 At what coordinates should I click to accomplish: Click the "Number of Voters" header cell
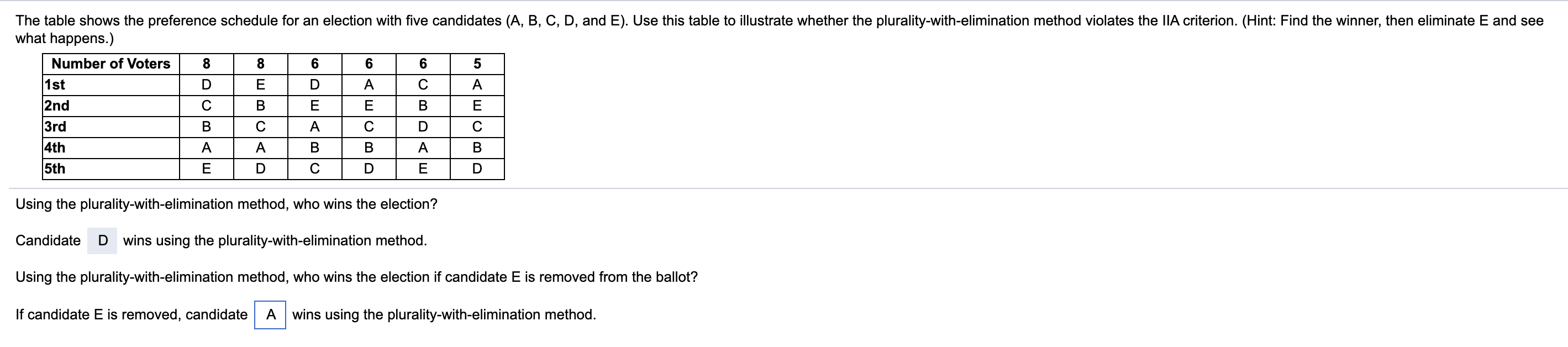111,64
